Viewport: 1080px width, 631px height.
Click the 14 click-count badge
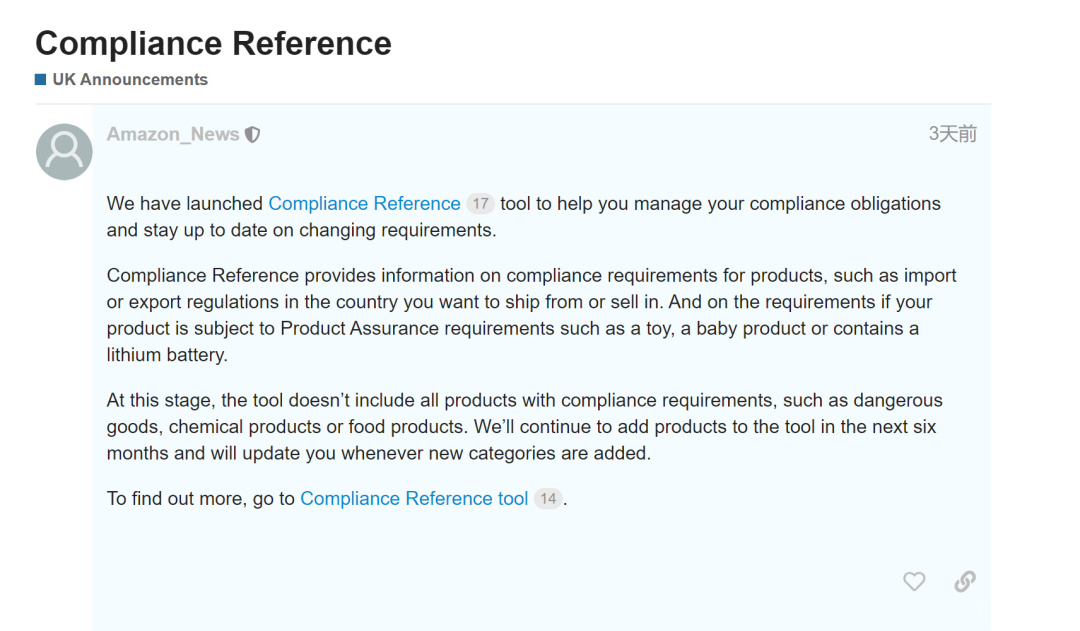pos(547,499)
